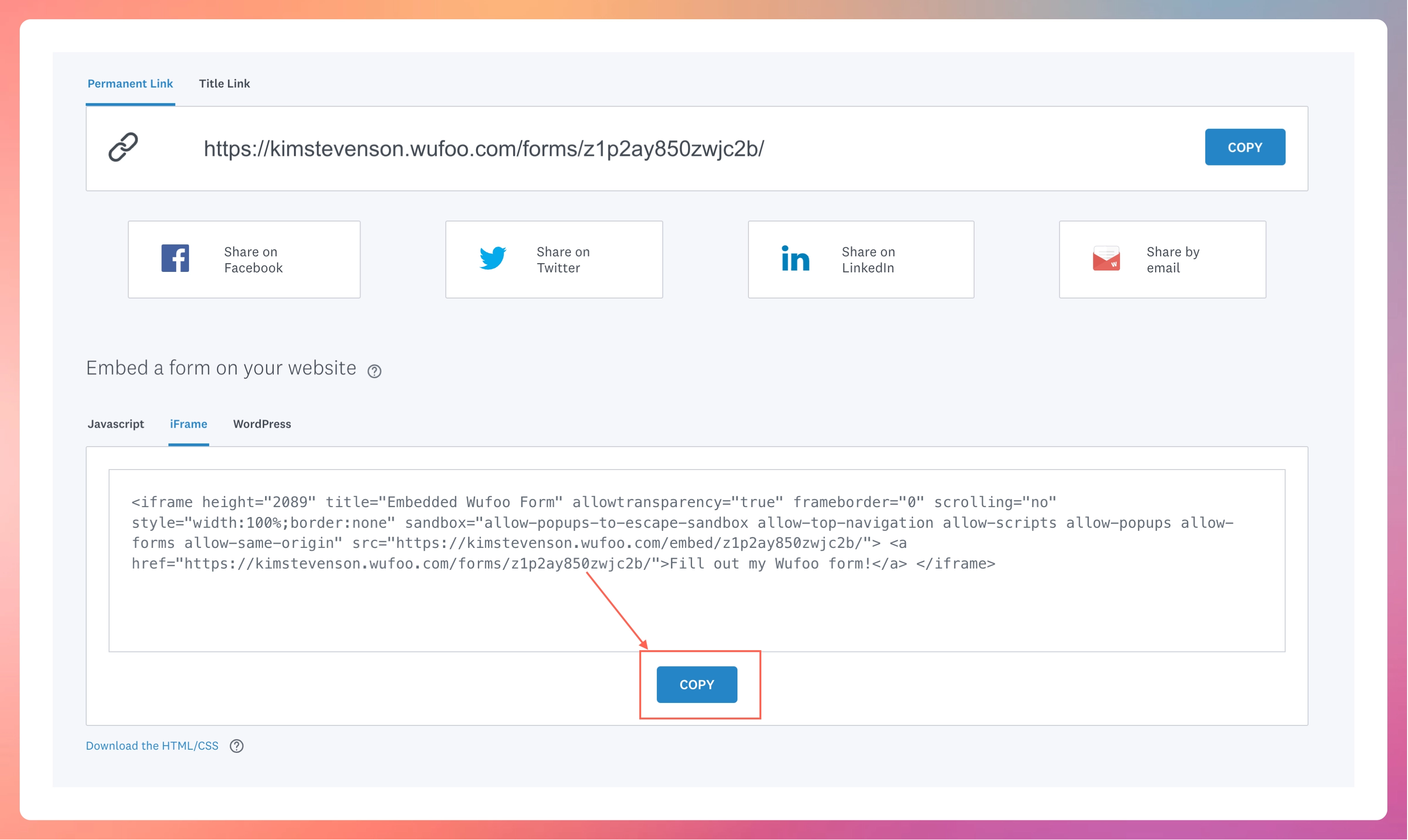Open Download the HTML/CSS link
This screenshot has width=1408, height=840.
tap(152, 746)
